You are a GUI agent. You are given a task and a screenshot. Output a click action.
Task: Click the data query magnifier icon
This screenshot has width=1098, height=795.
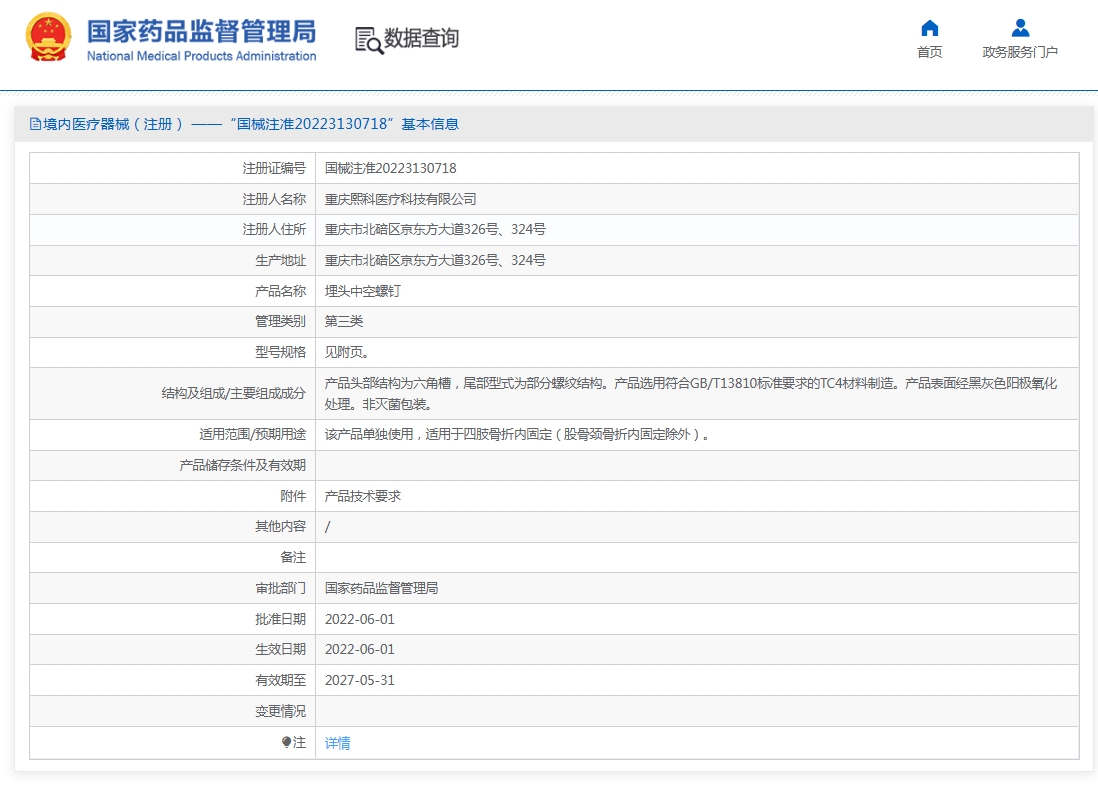(x=369, y=40)
